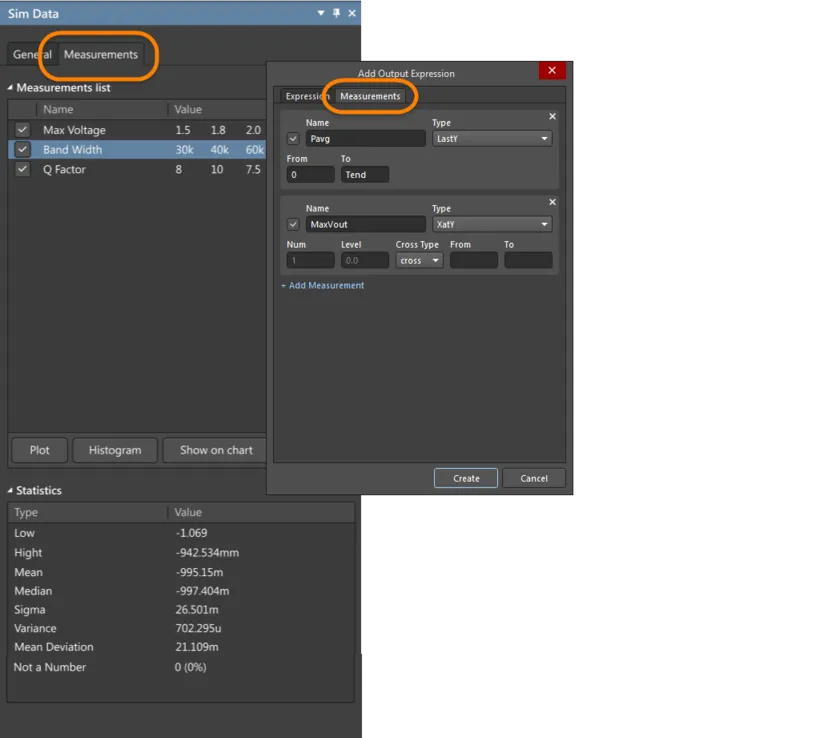Image resolution: width=840 pixels, height=738 pixels.
Task: Toggle the Max Voltage checkbox
Action: [x=22, y=130]
